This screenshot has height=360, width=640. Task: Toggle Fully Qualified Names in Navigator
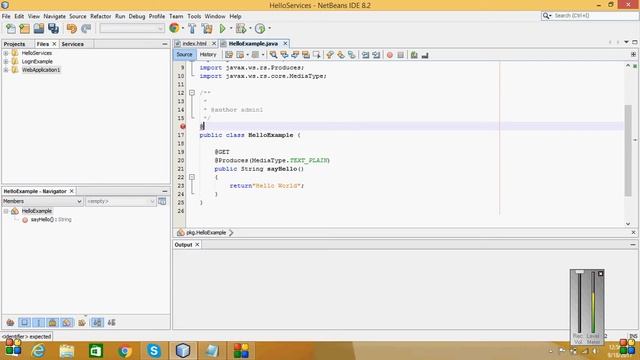tap(82, 323)
